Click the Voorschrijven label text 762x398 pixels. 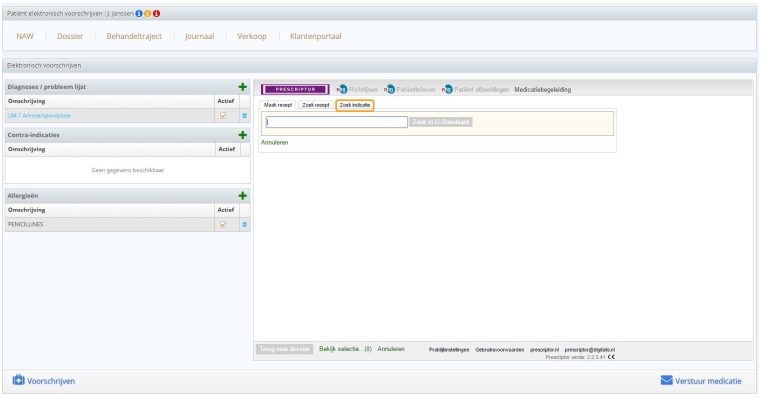click(51, 381)
